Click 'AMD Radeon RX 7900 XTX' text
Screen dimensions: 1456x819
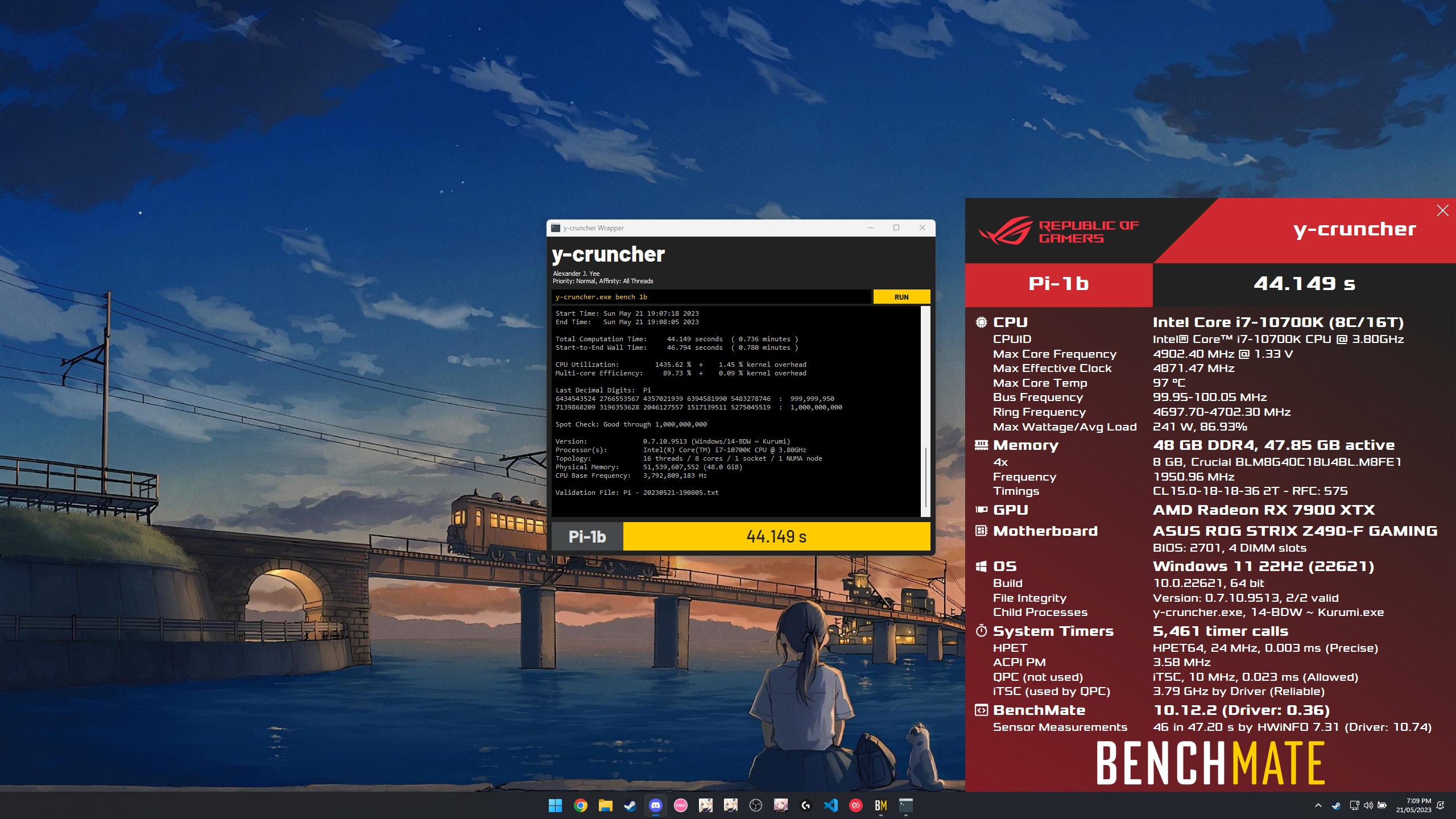click(1264, 510)
